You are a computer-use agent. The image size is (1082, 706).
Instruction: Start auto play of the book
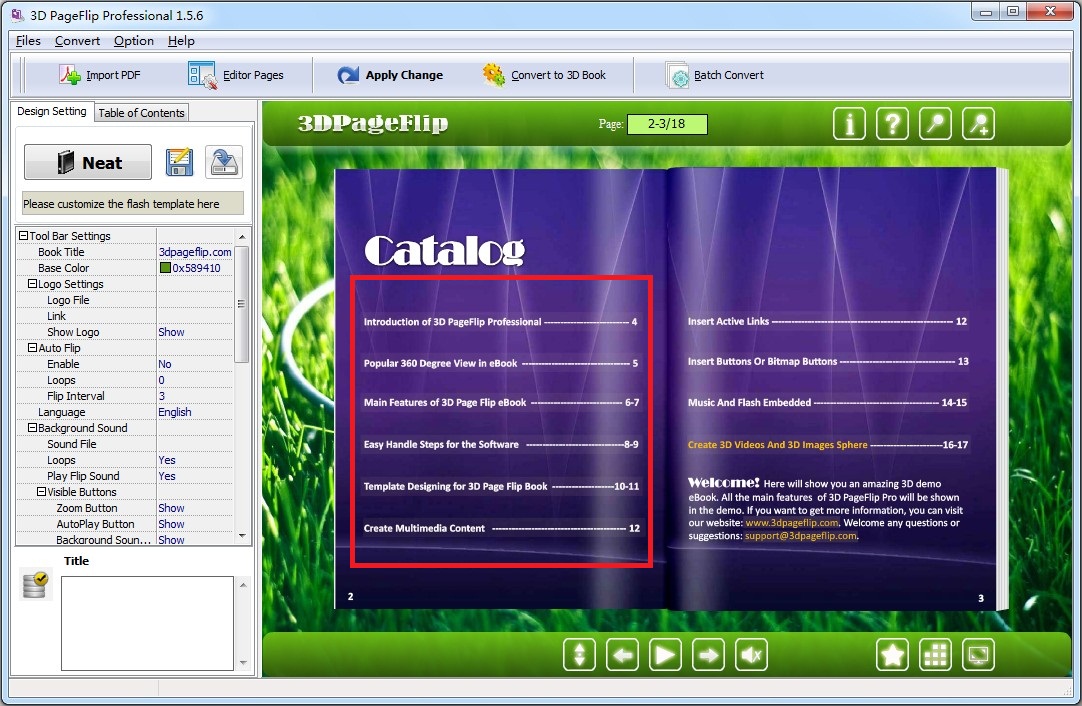665,654
